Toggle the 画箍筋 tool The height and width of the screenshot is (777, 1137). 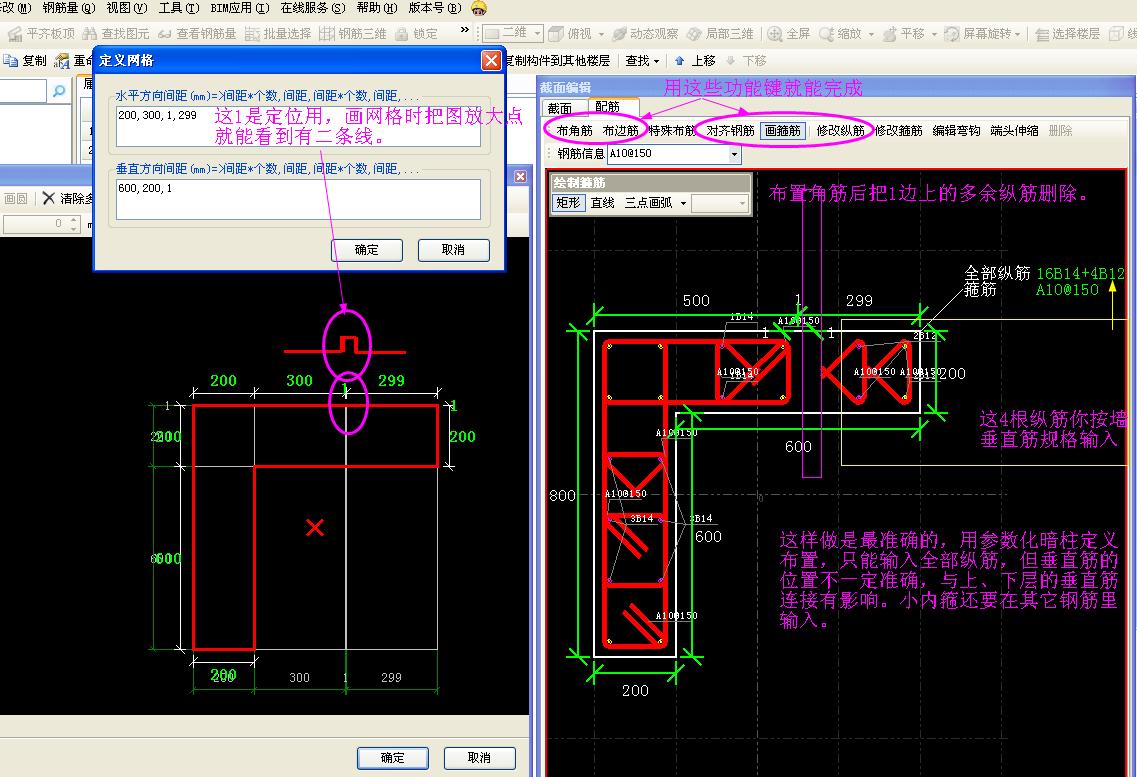pyautogui.click(x=783, y=130)
